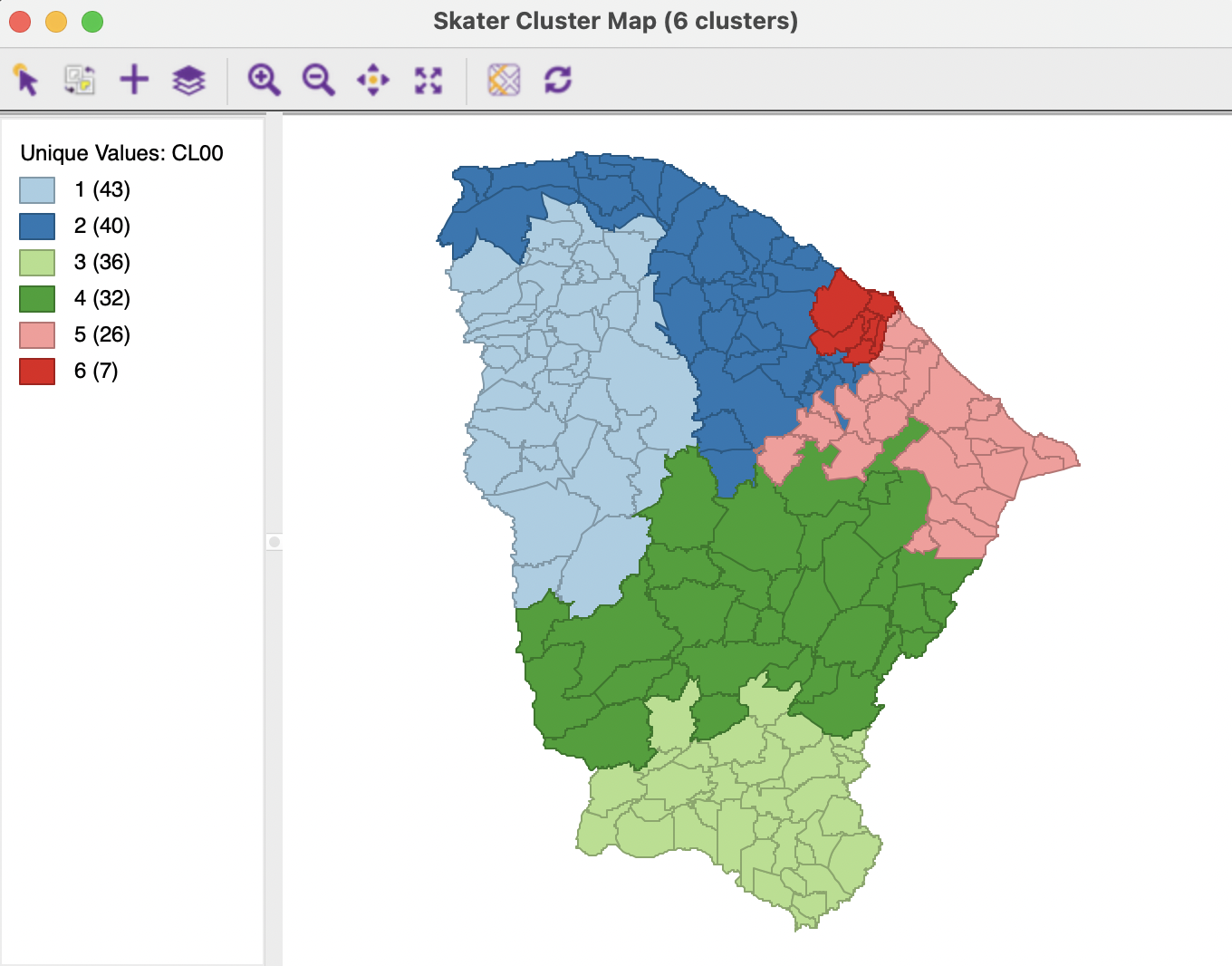Image resolution: width=1232 pixels, height=966 pixels.
Task: Select legend label '3 (36)'
Action: click(102, 262)
